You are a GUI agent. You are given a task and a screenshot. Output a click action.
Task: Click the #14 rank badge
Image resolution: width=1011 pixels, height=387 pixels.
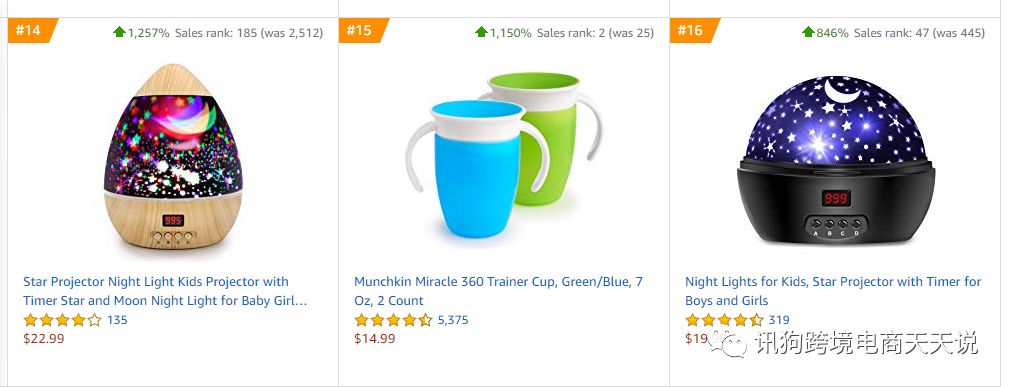coord(32,30)
